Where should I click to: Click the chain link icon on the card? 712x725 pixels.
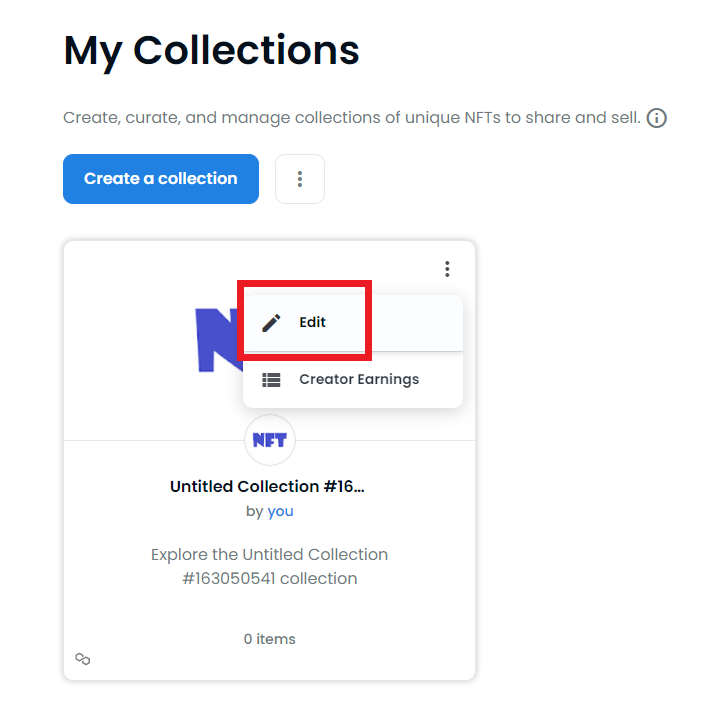click(83, 659)
